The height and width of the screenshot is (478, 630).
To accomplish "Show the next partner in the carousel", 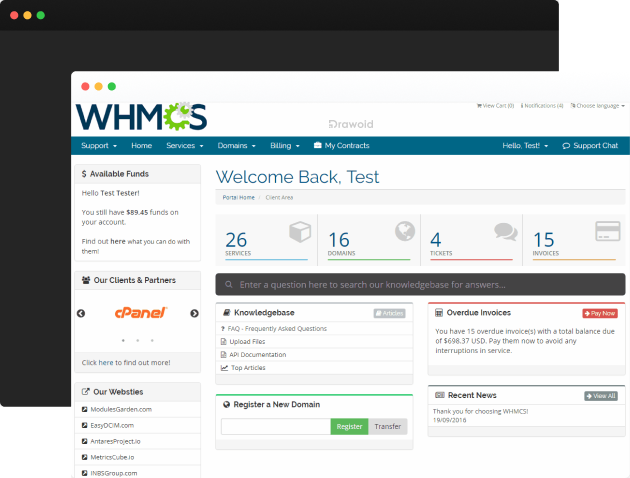I will (x=194, y=313).
